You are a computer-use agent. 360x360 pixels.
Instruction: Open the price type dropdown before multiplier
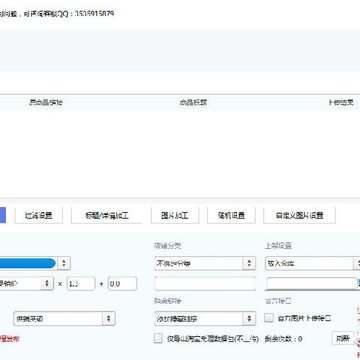click(x=26, y=284)
